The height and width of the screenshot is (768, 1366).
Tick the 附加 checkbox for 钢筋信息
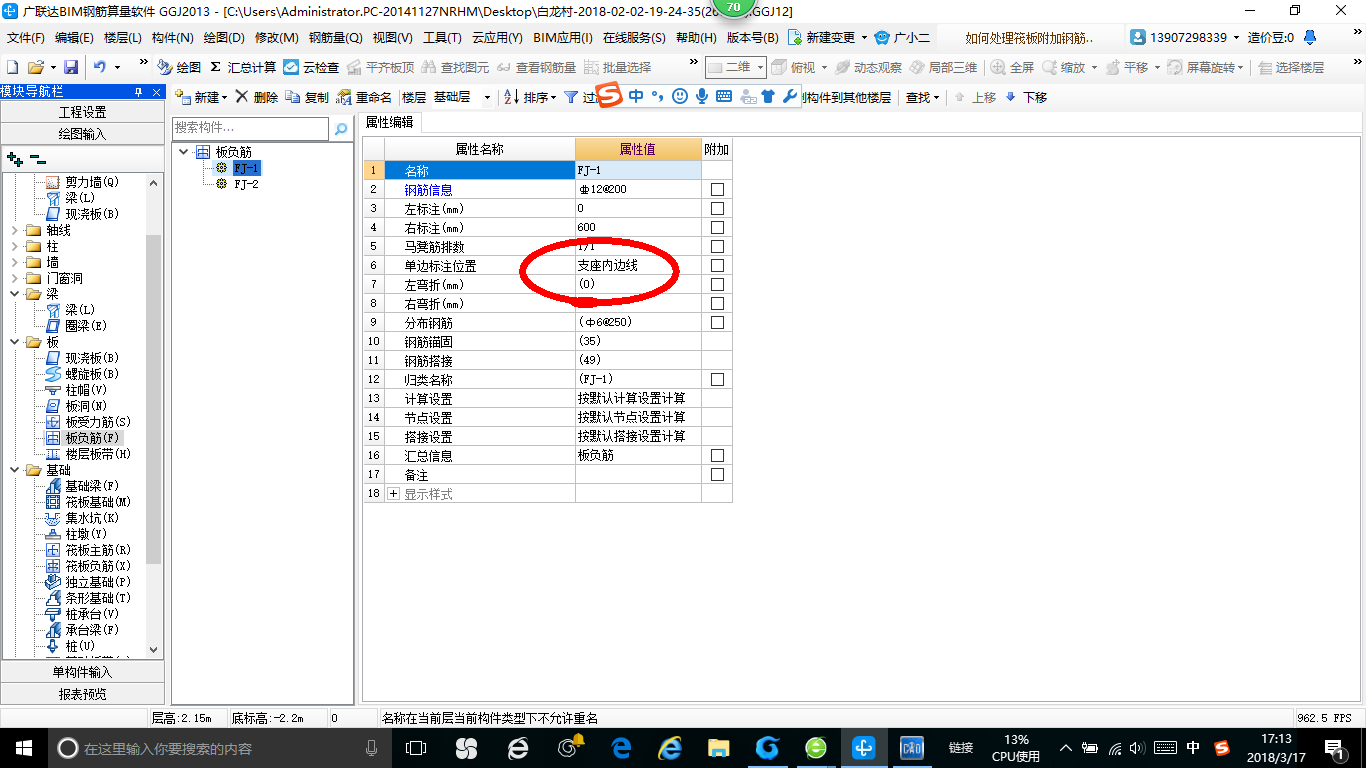[x=717, y=190]
